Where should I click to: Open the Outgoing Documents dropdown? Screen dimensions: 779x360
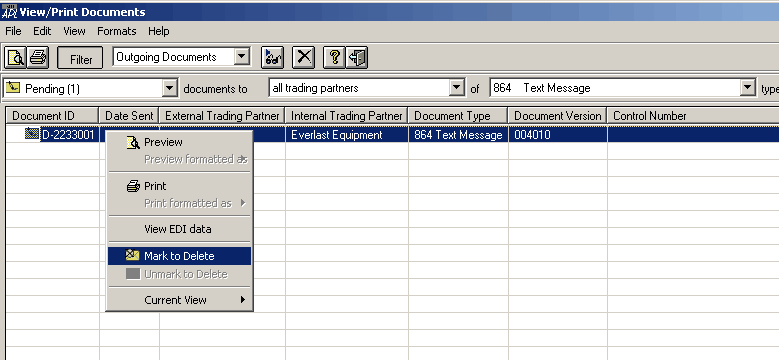point(241,57)
